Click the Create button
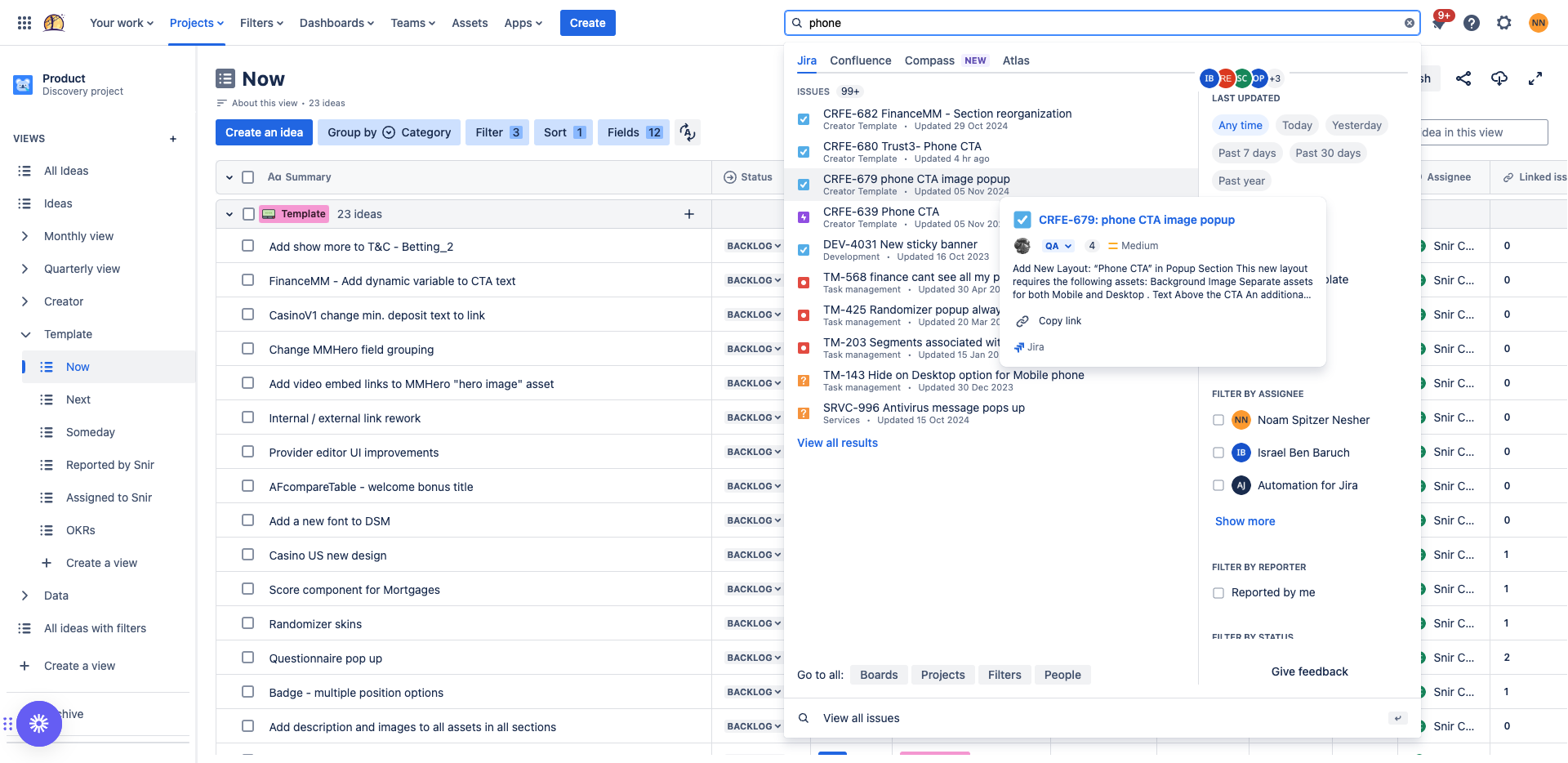 pyautogui.click(x=588, y=23)
